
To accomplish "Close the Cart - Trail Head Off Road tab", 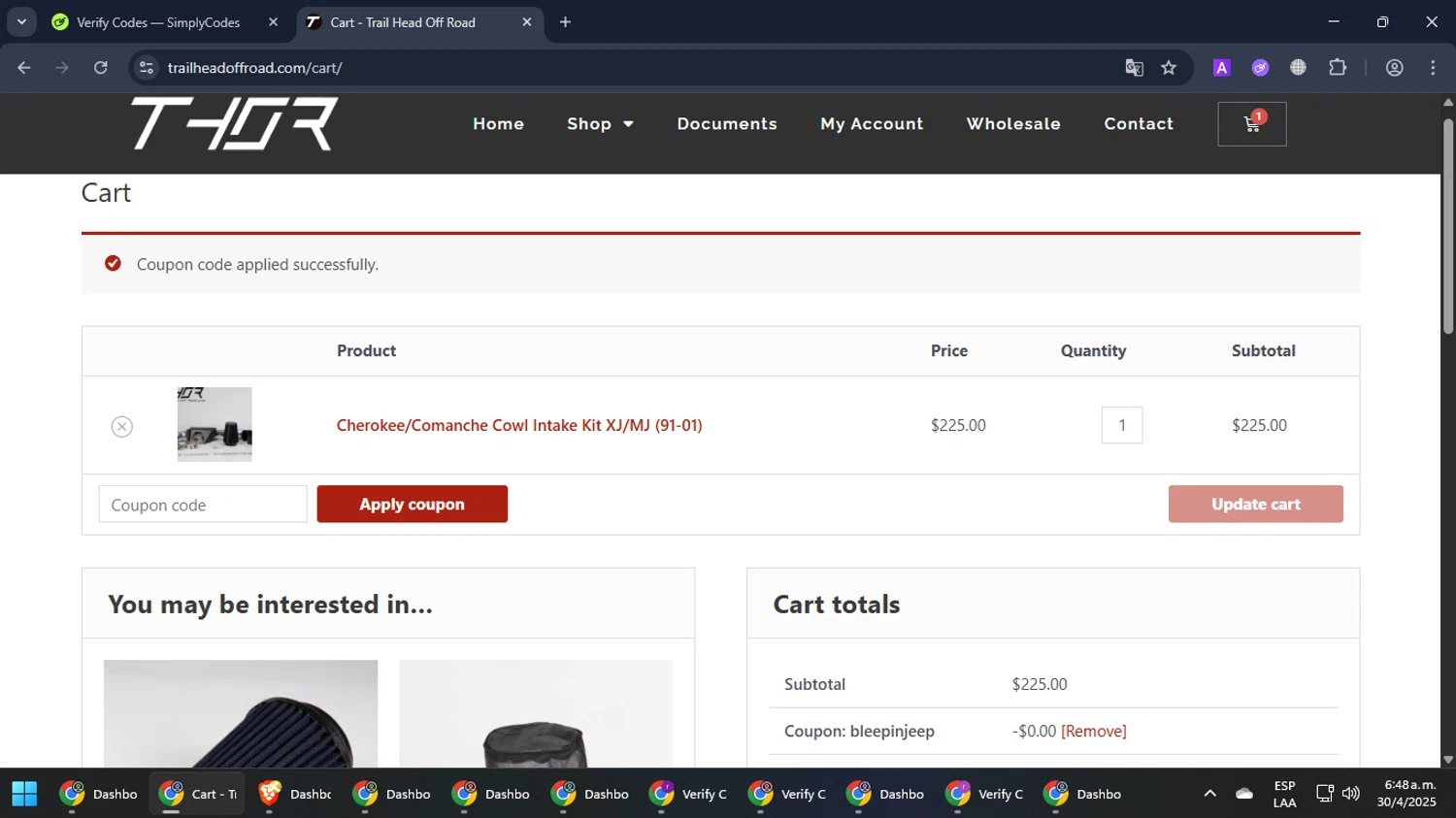I will [x=527, y=22].
